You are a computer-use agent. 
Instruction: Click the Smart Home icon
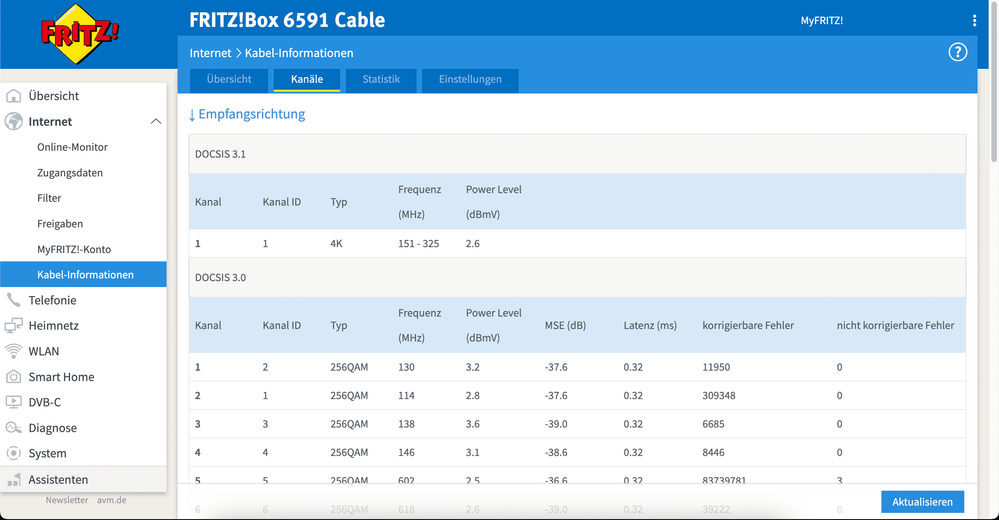(14, 377)
